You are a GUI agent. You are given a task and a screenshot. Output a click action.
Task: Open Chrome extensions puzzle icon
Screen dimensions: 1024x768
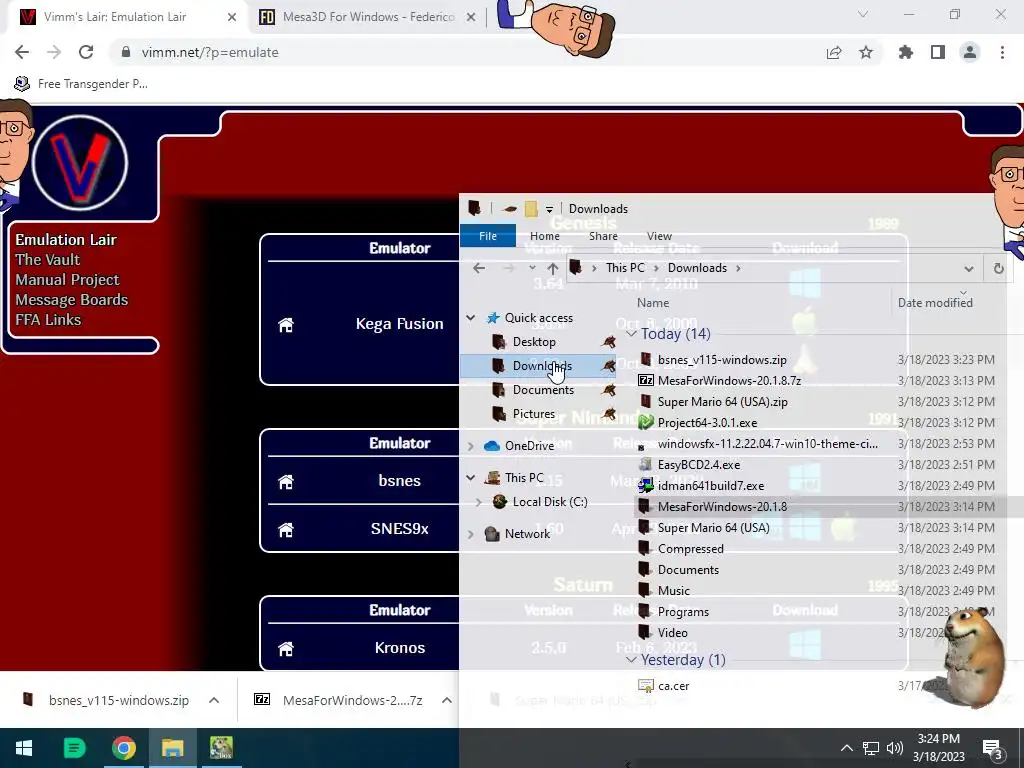(906, 52)
